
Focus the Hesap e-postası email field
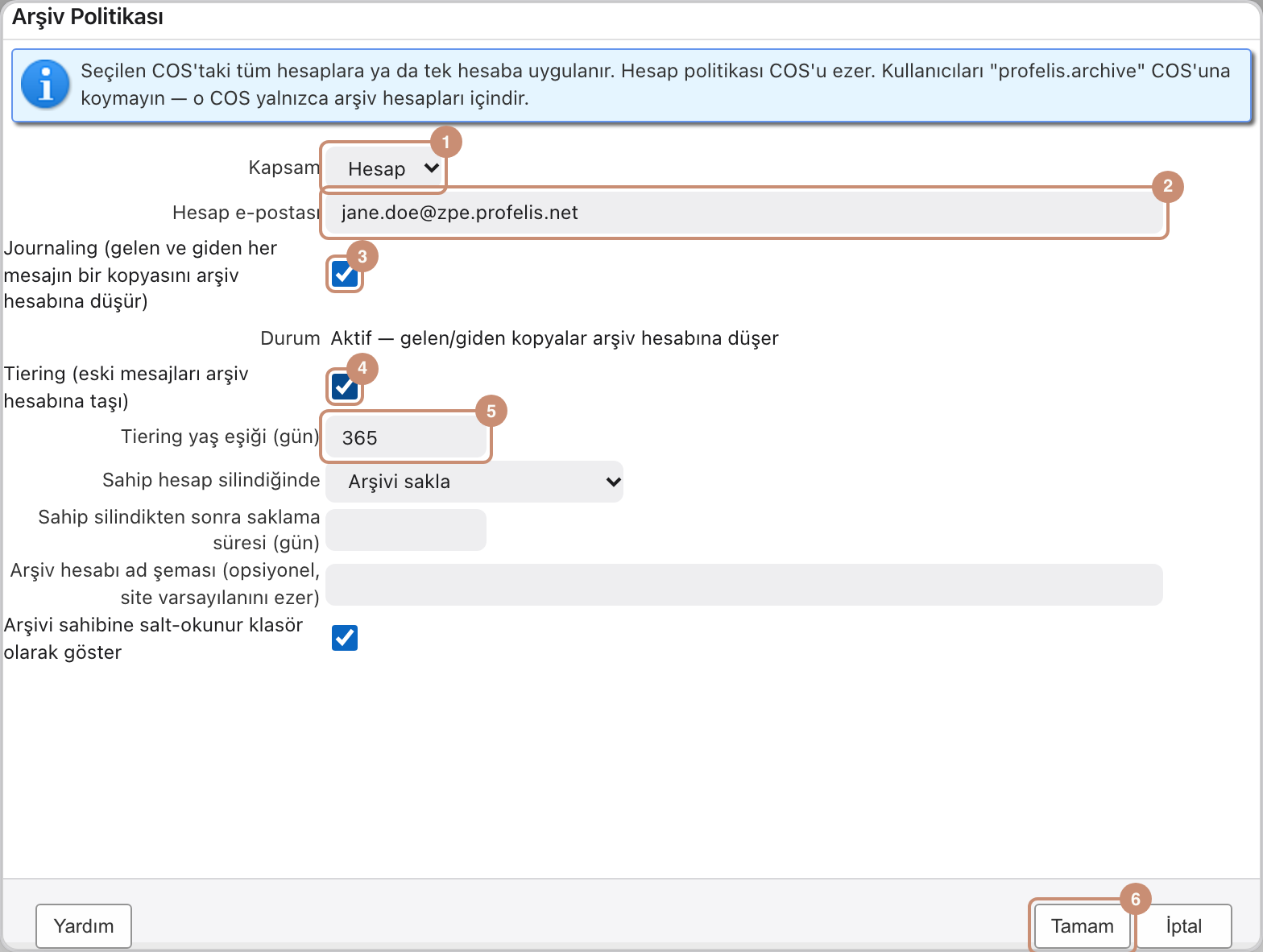[744, 213]
